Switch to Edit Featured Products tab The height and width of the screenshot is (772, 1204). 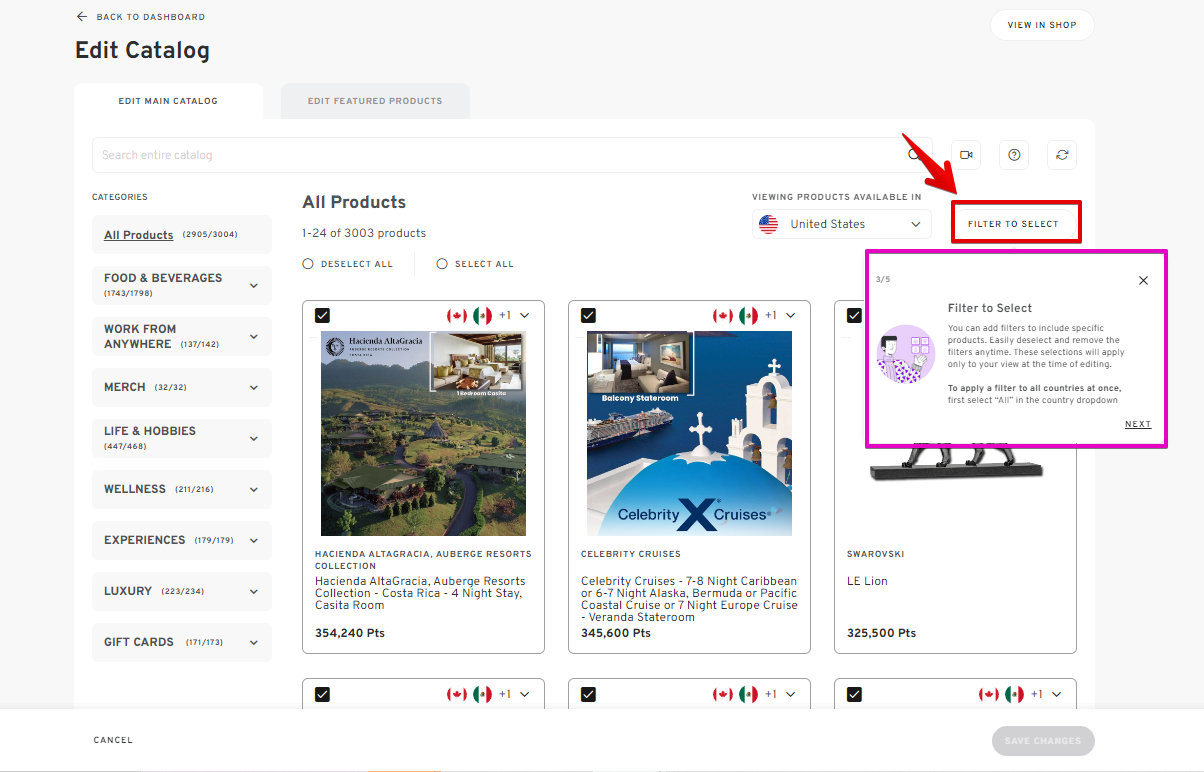375,101
